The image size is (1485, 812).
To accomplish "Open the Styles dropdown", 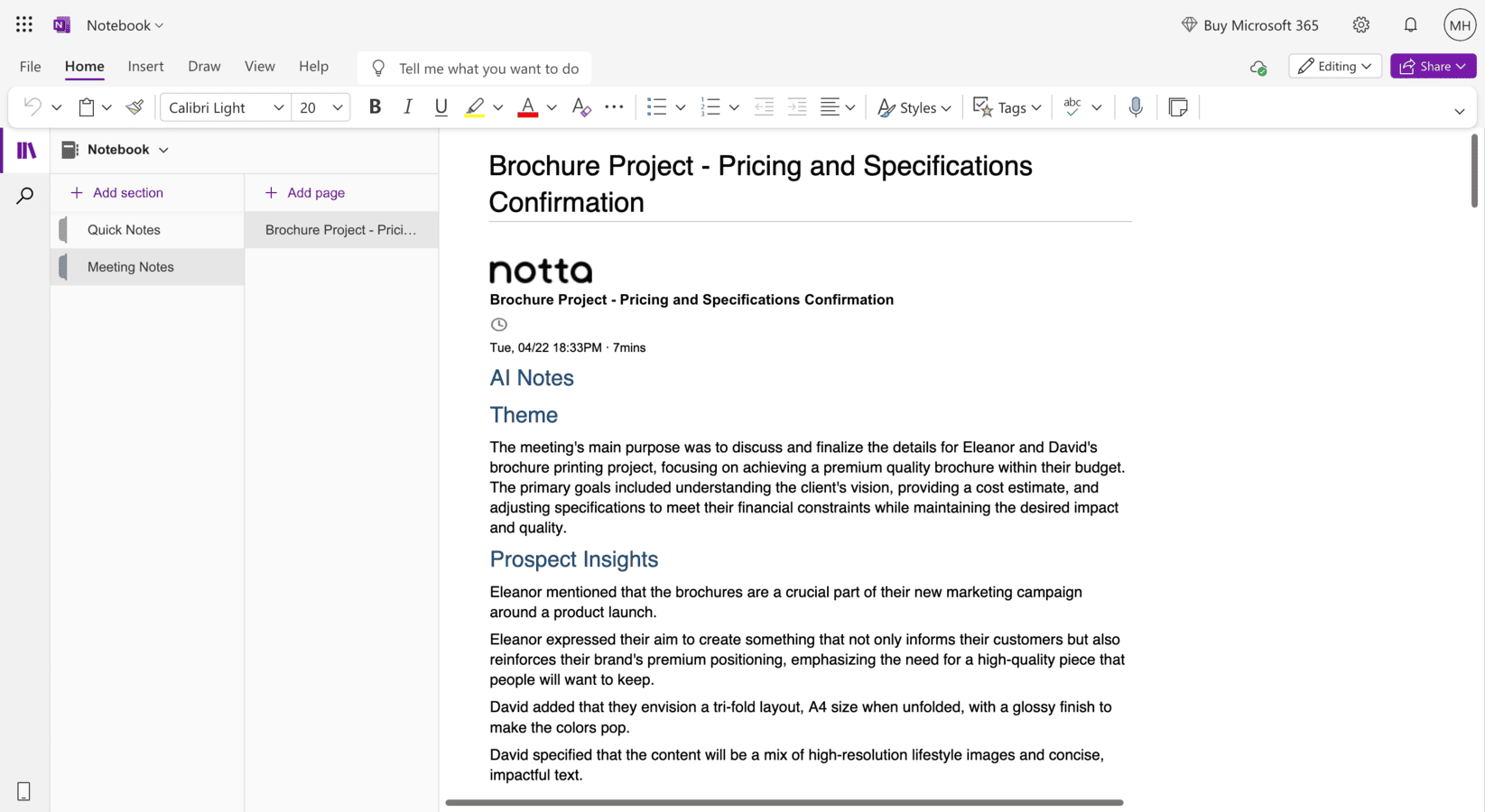I will [x=914, y=107].
